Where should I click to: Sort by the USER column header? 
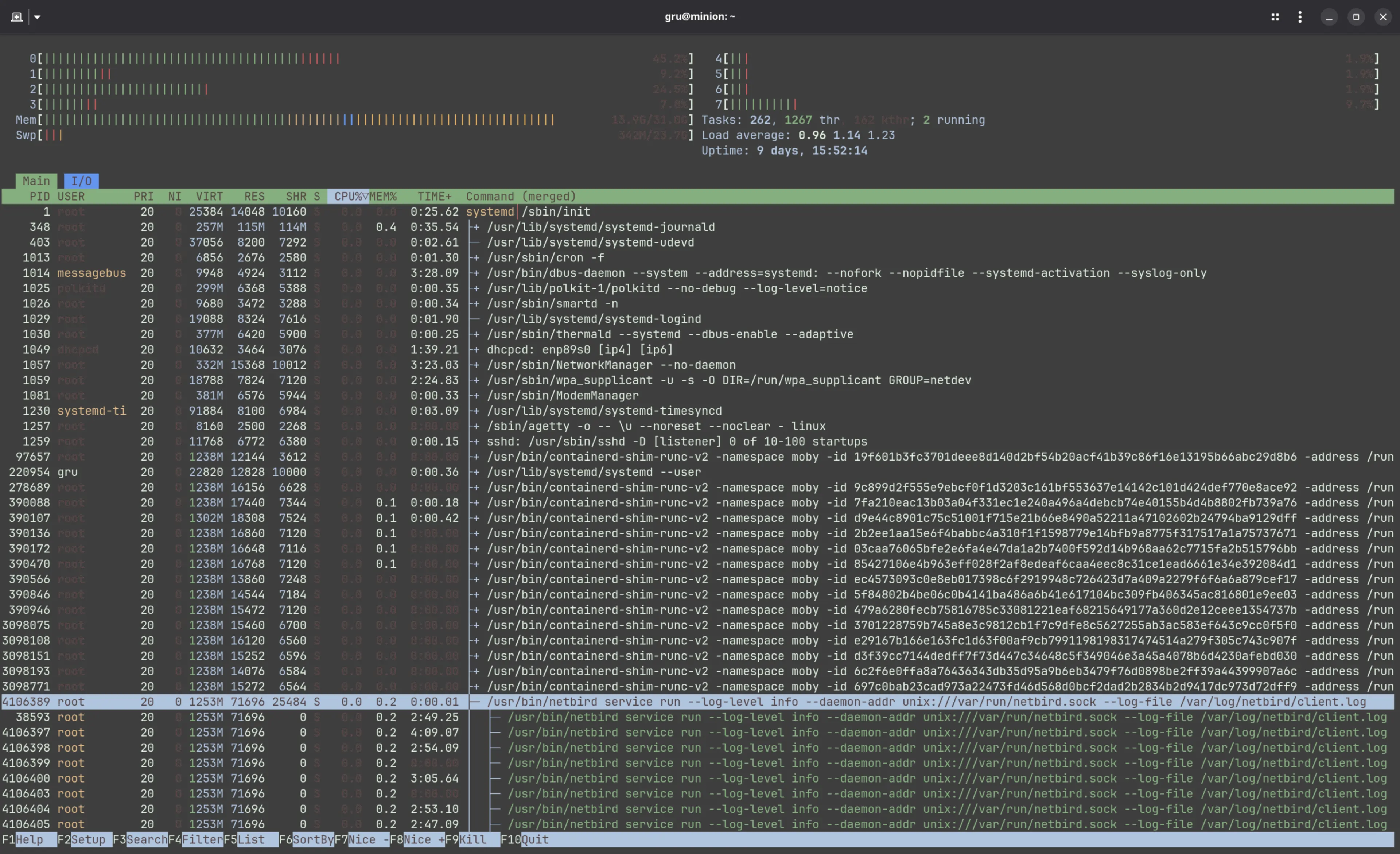[x=71, y=197]
